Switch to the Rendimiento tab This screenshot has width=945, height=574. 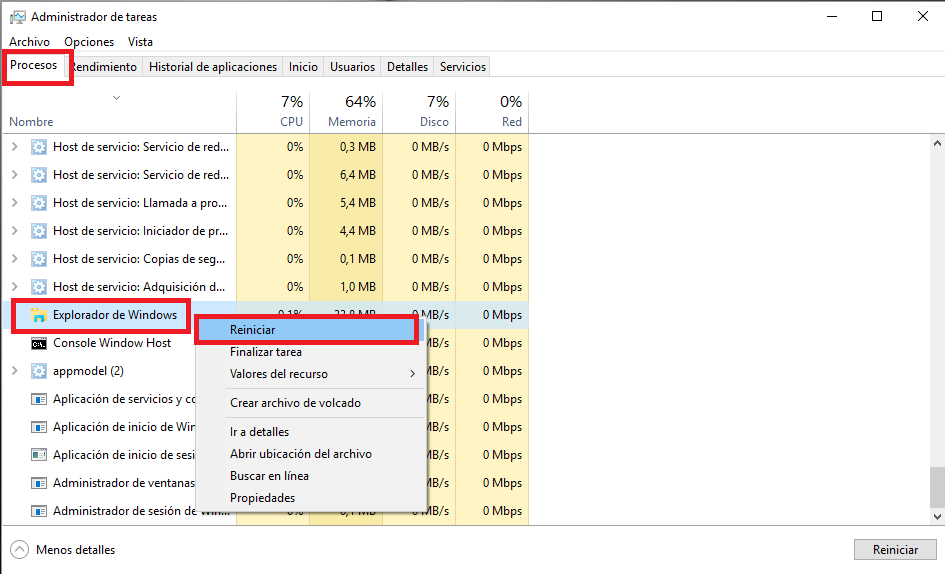(105, 67)
